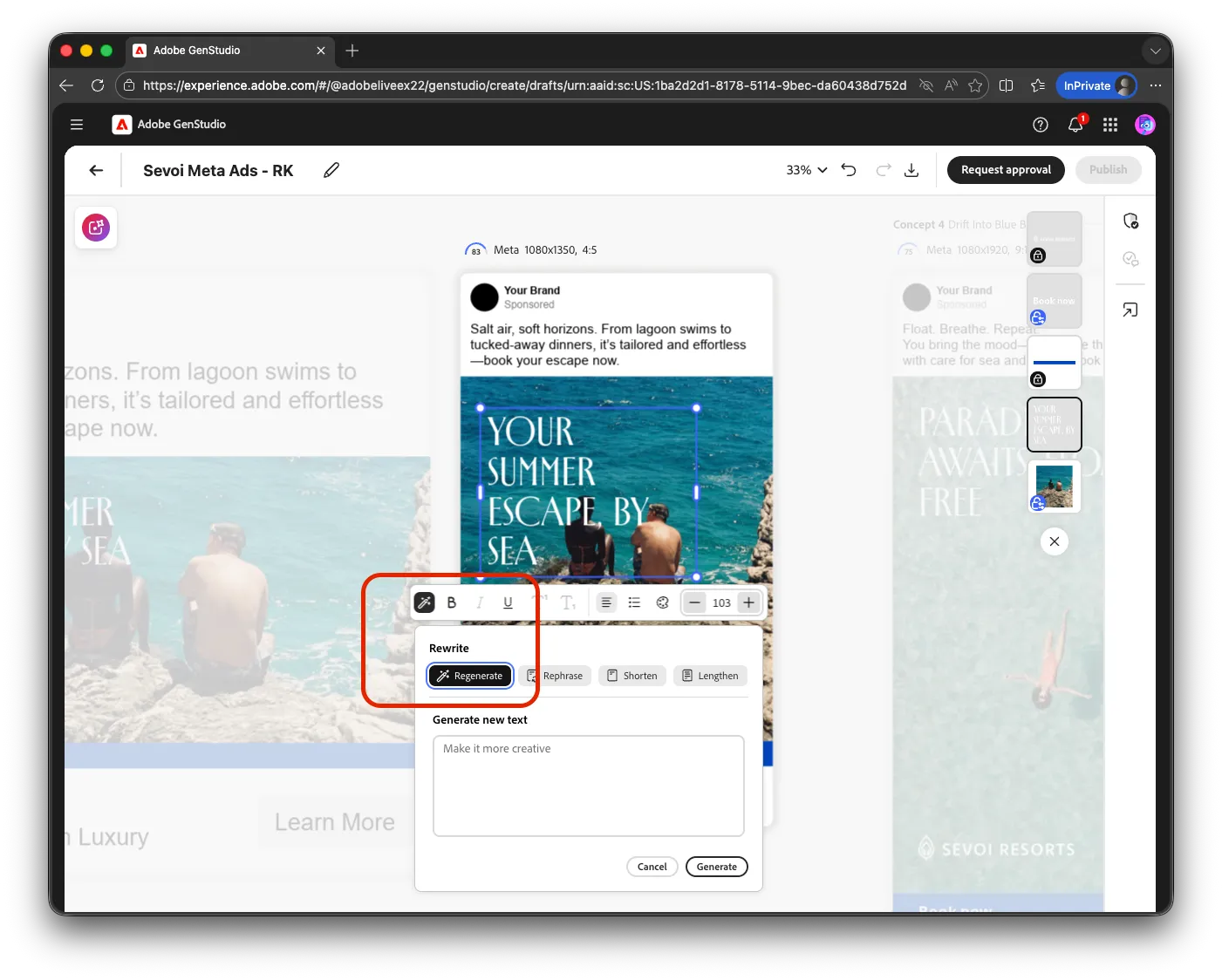The height and width of the screenshot is (980, 1222).
Task: Click Request approval
Action: pyautogui.click(x=1006, y=170)
